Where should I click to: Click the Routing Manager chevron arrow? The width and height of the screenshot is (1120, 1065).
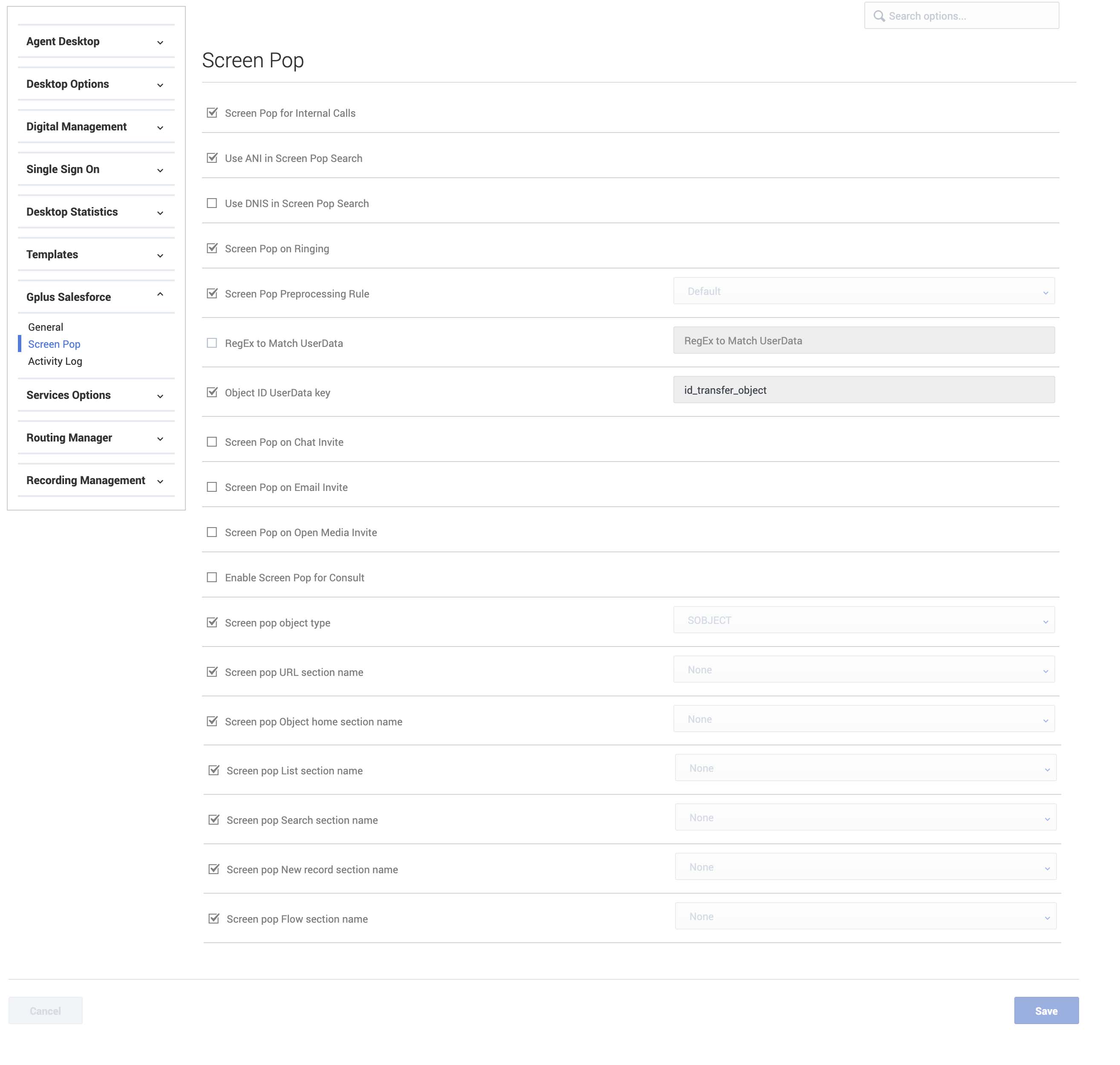160,439
